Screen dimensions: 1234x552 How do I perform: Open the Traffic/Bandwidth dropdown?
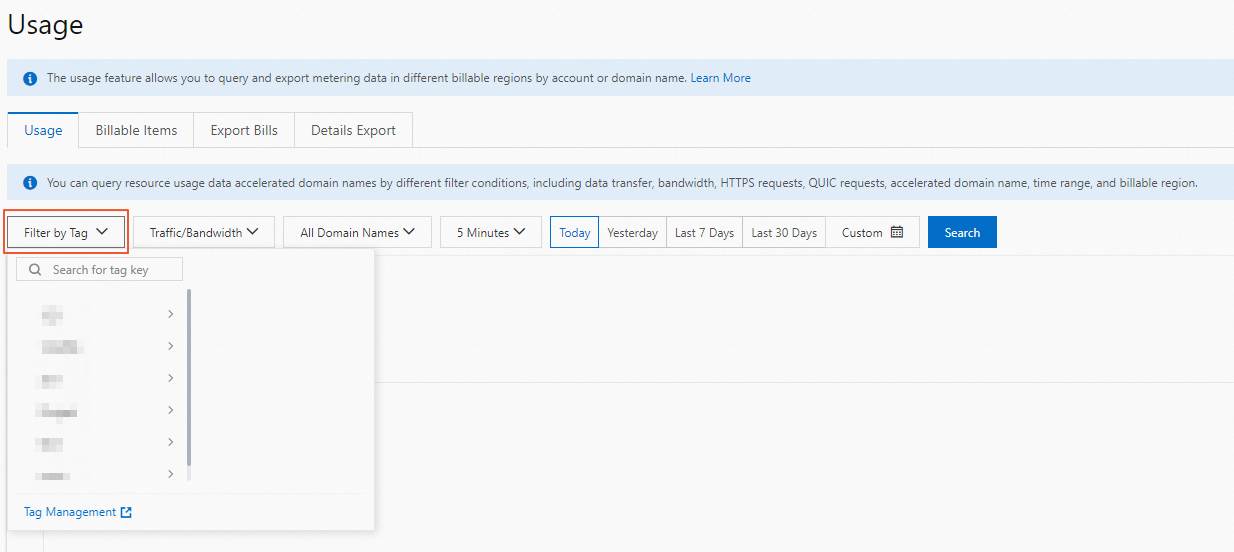click(204, 232)
